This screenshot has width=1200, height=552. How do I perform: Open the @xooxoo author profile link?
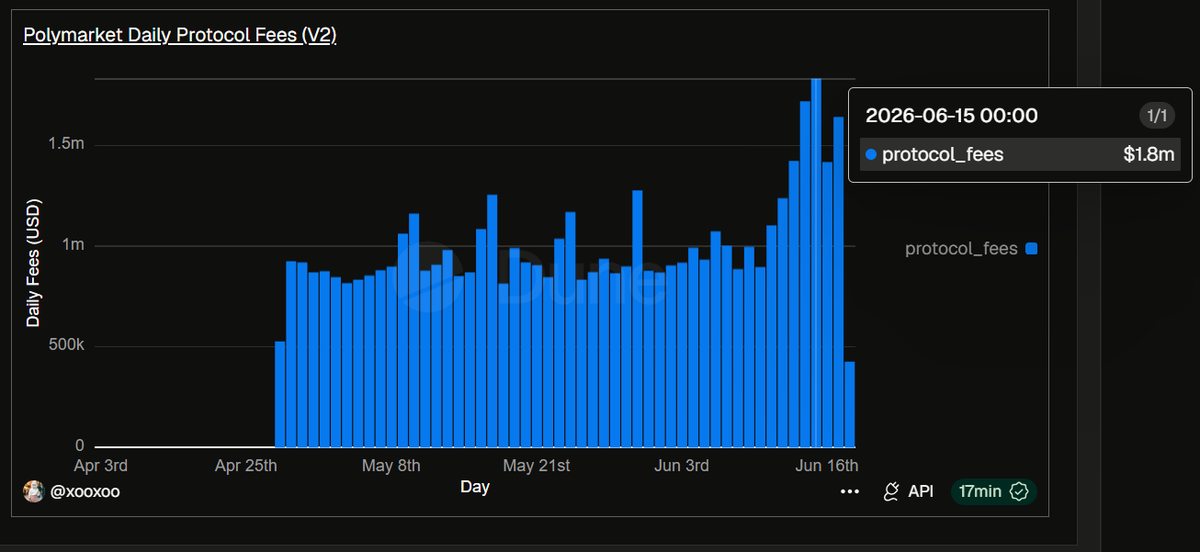[x=85, y=491]
